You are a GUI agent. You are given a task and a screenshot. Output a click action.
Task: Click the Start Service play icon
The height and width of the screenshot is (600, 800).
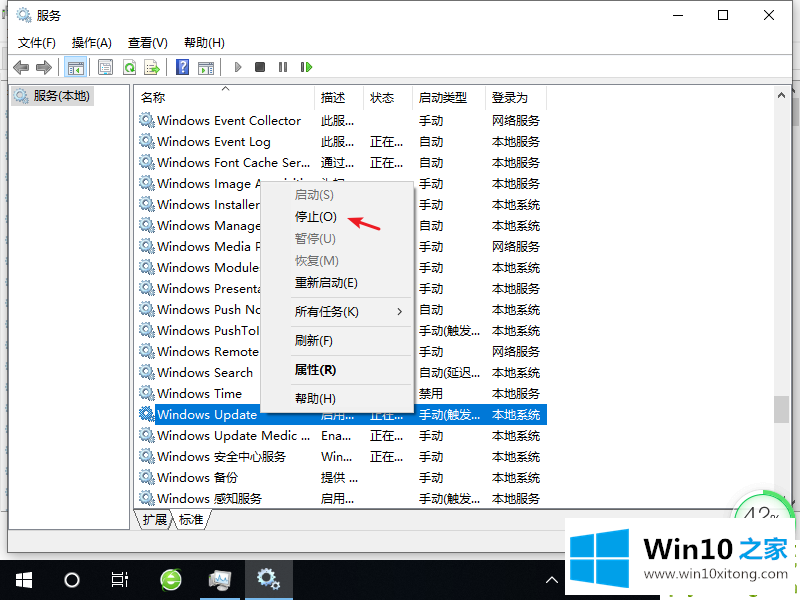237,67
